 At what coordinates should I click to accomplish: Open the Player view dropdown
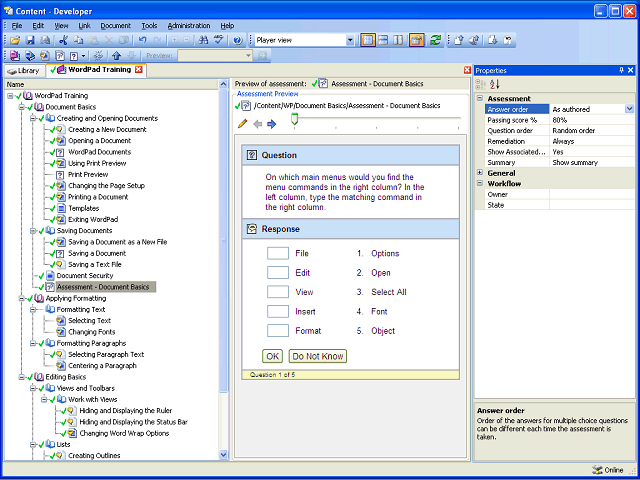pyautogui.click(x=350, y=40)
